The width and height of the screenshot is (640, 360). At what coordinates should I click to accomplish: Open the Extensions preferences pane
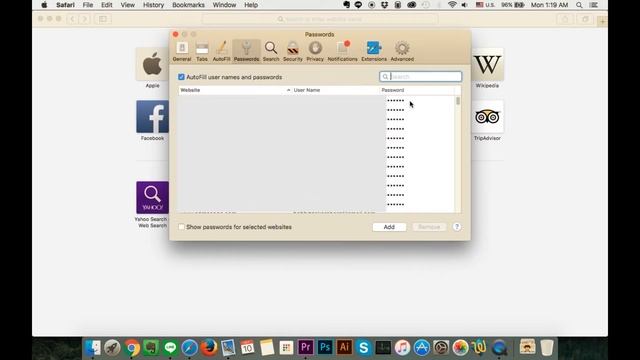point(374,51)
